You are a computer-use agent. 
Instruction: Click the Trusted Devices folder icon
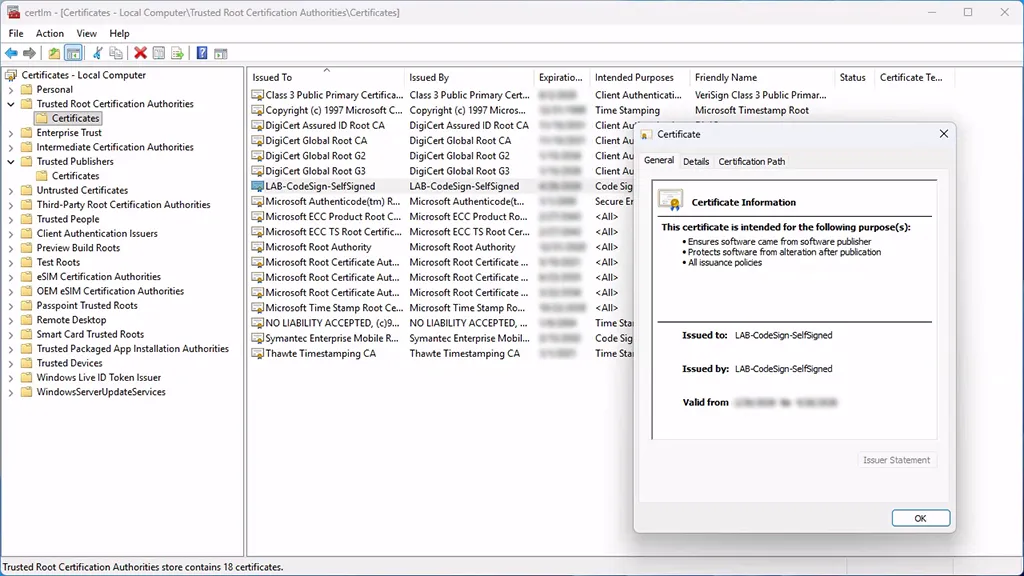tap(27, 362)
